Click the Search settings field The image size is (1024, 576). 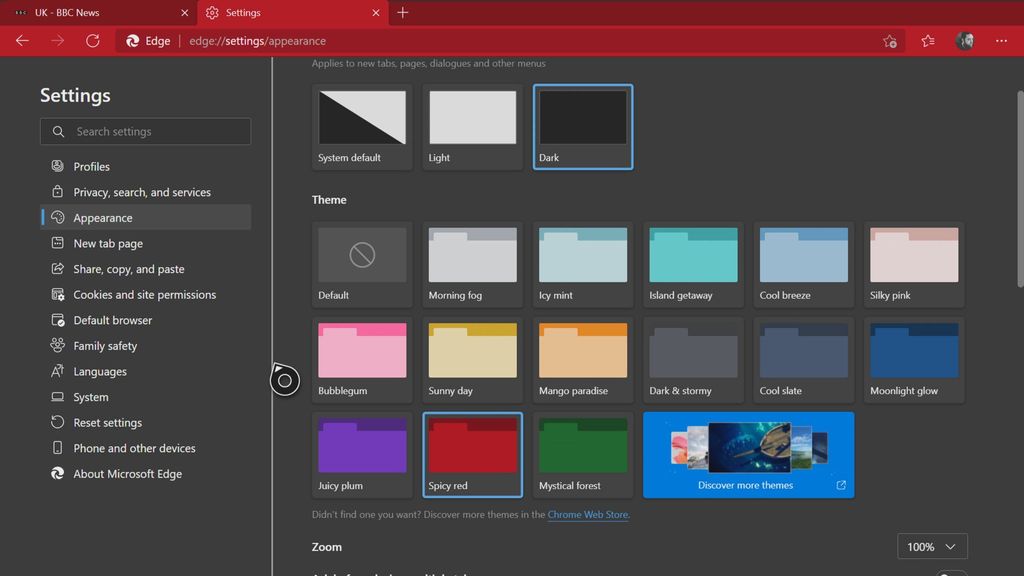145,131
